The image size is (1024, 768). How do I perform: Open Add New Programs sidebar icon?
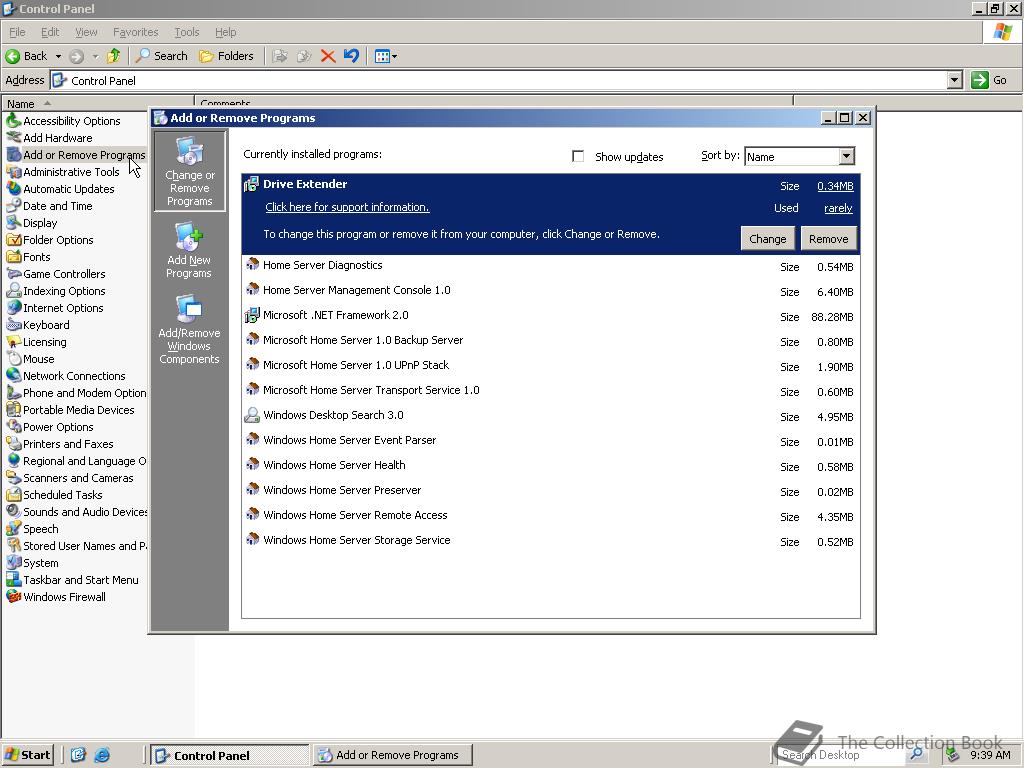[x=189, y=251]
